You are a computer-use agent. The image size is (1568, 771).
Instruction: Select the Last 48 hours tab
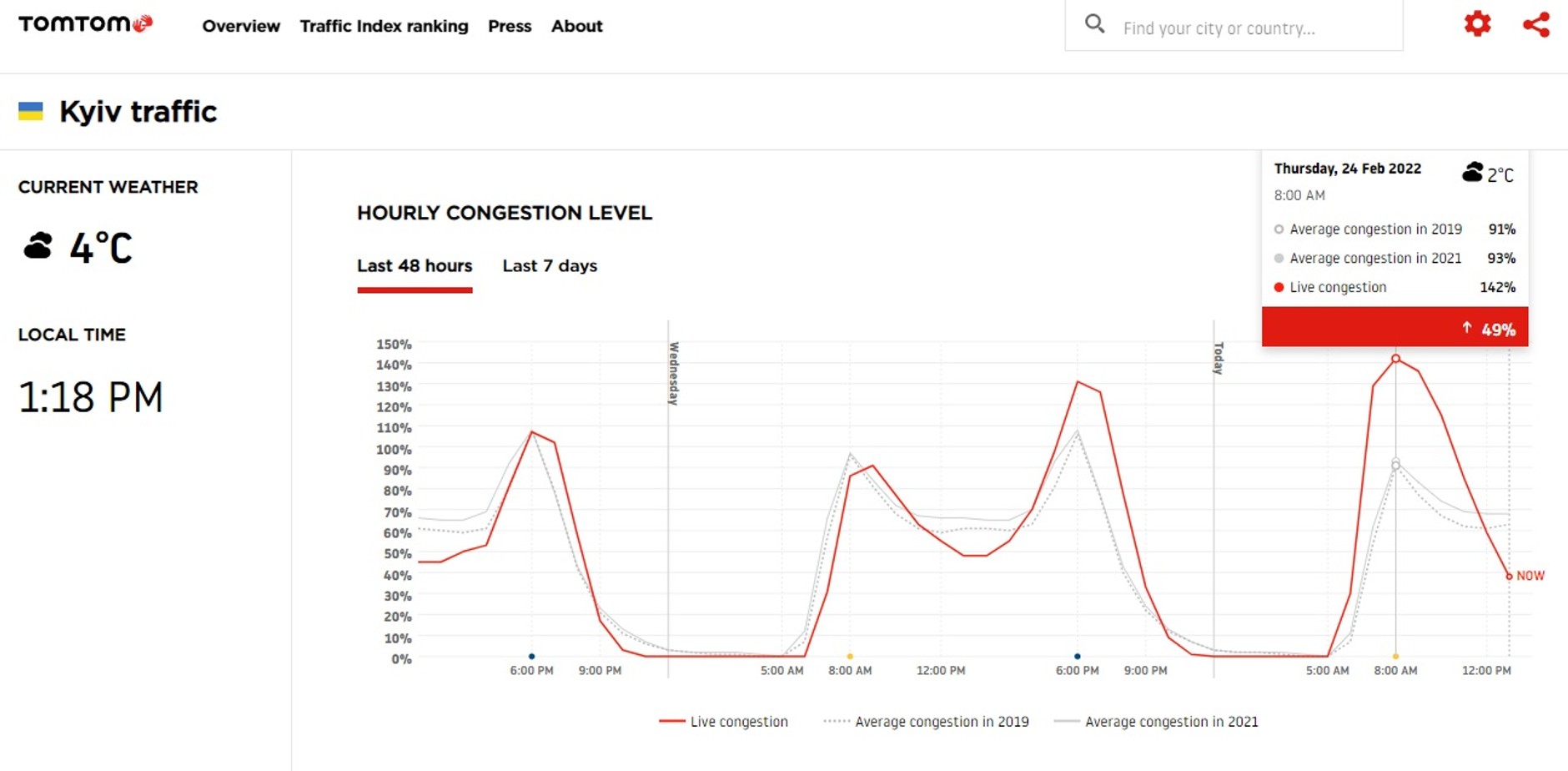[x=415, y=266]
